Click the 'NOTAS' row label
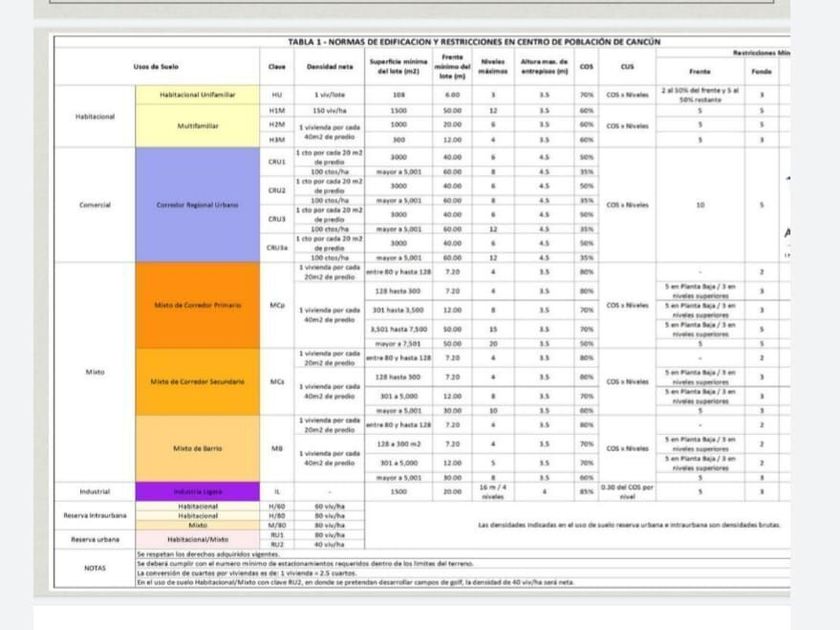Image resolution: width=840 pixels, height=630 pixels. (95, 568)
